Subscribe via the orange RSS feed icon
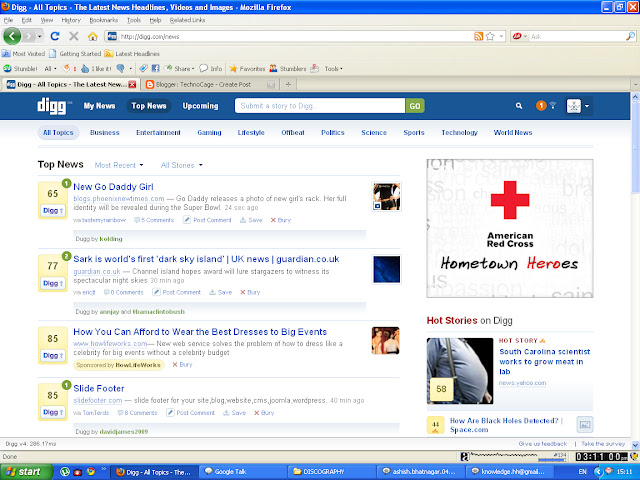This screenshot has width=640, height=480. click(x=478, y=36)
